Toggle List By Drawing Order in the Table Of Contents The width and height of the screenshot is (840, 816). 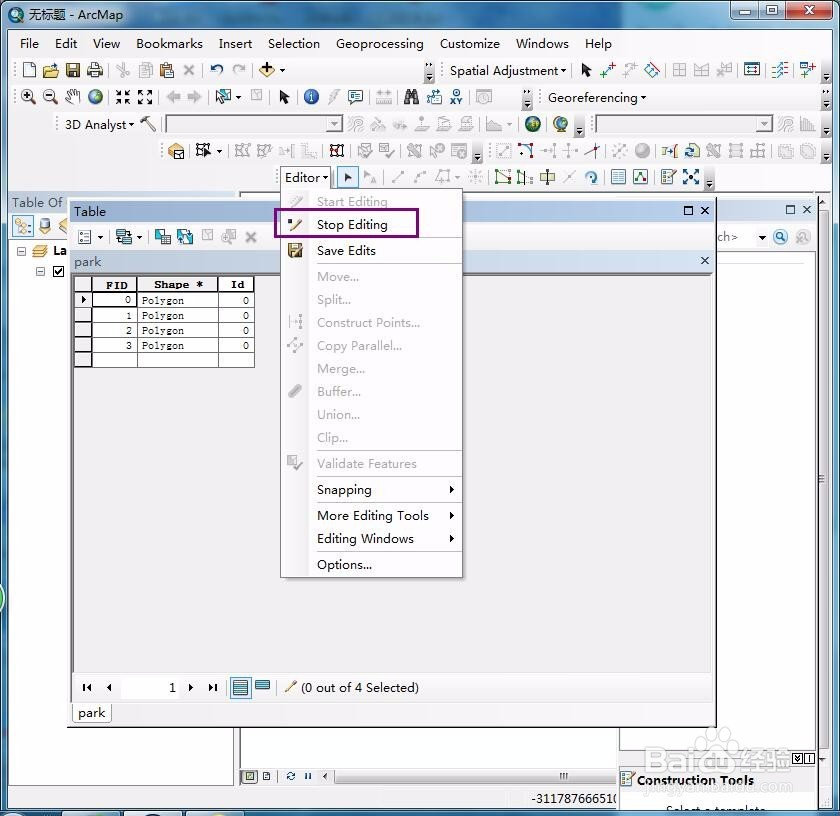tap(22, 226)
